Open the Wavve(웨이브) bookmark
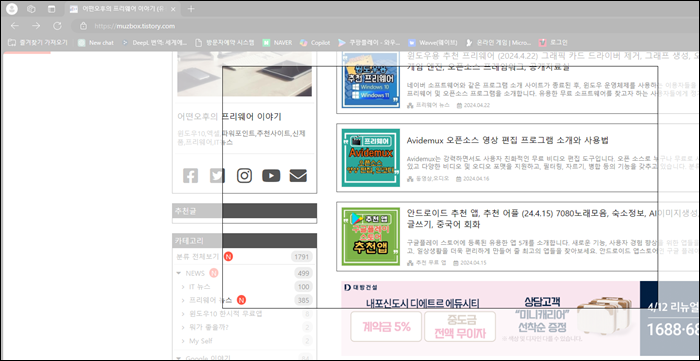This screenshot has height=361, width=700. tap(433, 43)
